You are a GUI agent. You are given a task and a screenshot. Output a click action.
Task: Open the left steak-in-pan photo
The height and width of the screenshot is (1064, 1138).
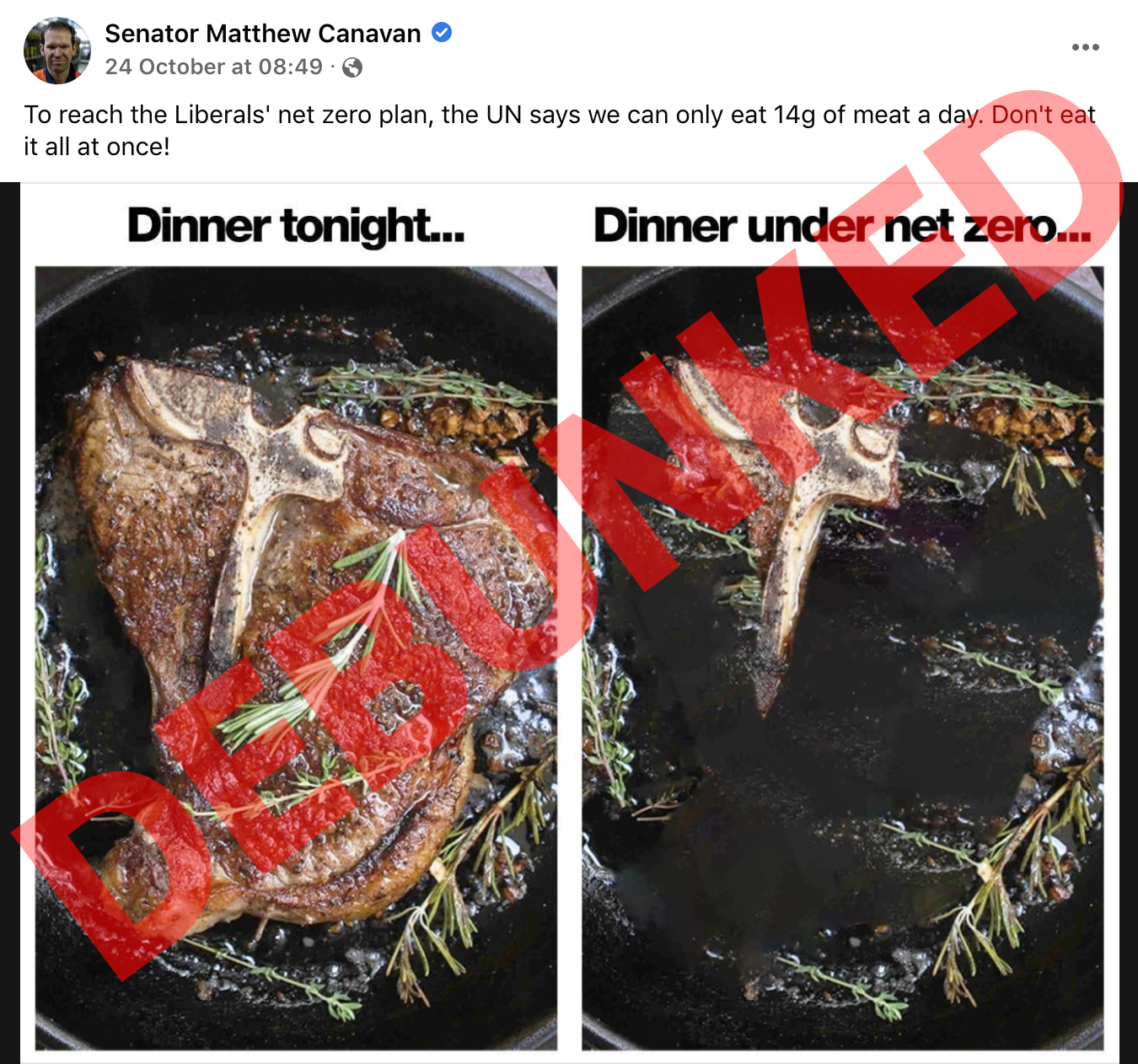point(296,658)
